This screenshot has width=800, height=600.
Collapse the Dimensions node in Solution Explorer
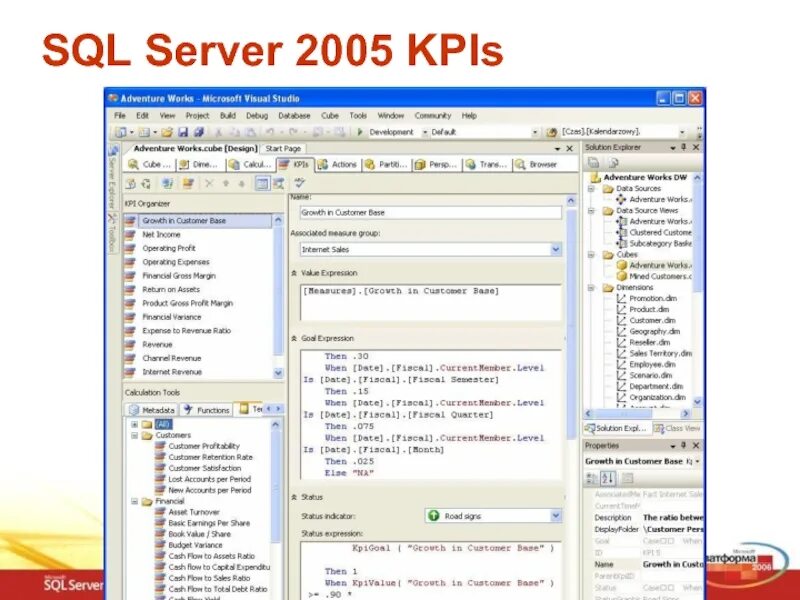tap(591, 288)
